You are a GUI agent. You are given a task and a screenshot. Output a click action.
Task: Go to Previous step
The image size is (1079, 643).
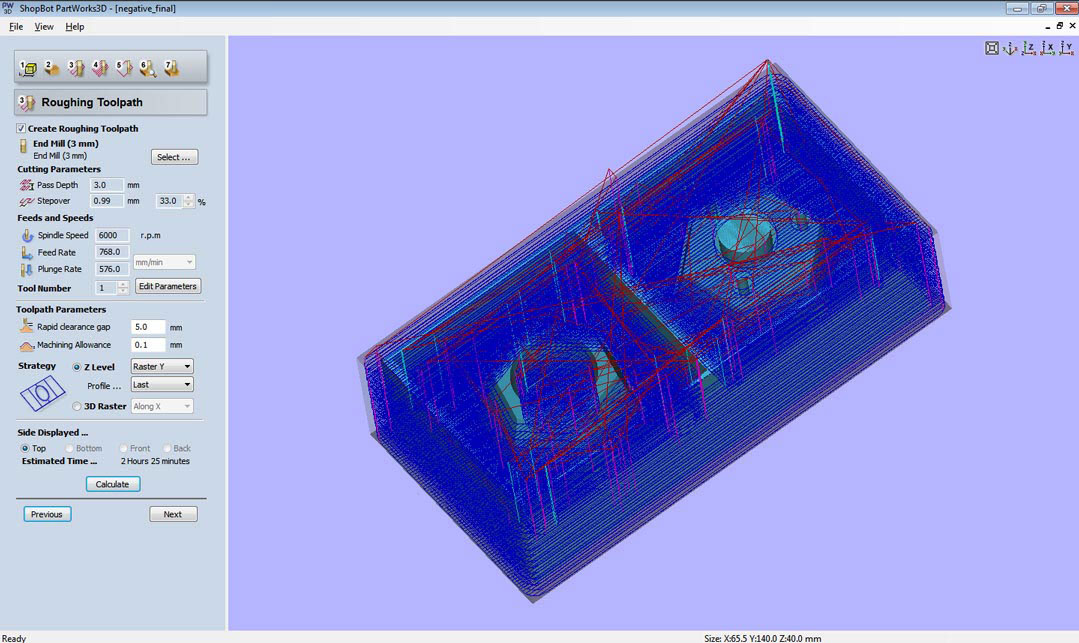tap(47, 514)
